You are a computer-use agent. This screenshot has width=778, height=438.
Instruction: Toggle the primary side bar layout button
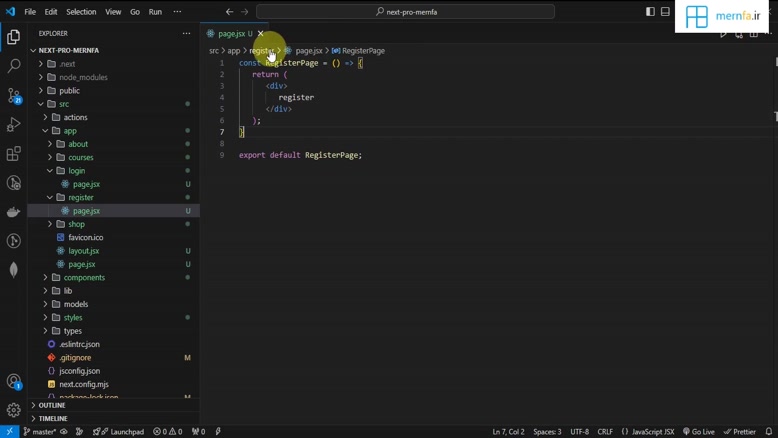[650, 12]
